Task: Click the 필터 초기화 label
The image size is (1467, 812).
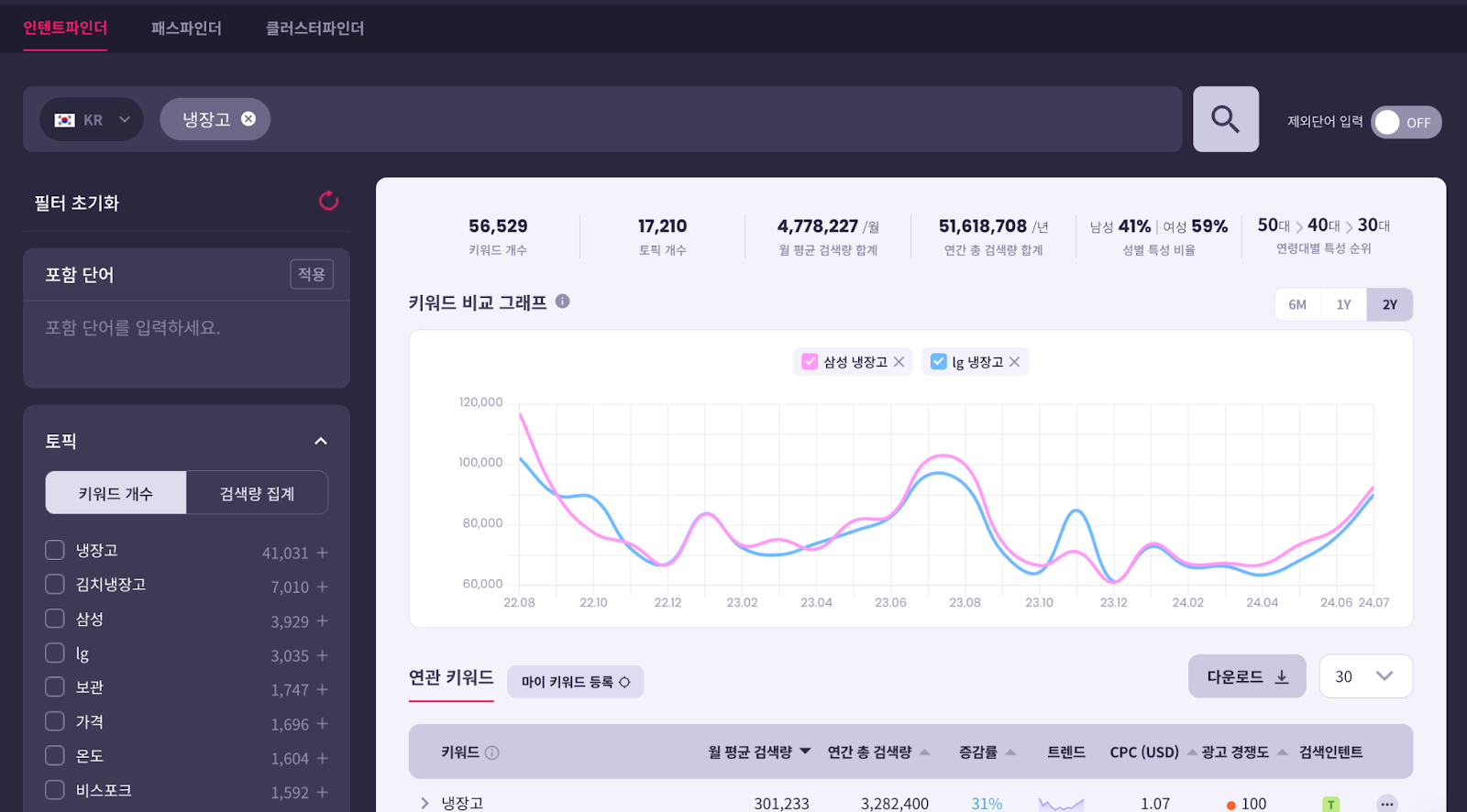Action: point(77,203)
